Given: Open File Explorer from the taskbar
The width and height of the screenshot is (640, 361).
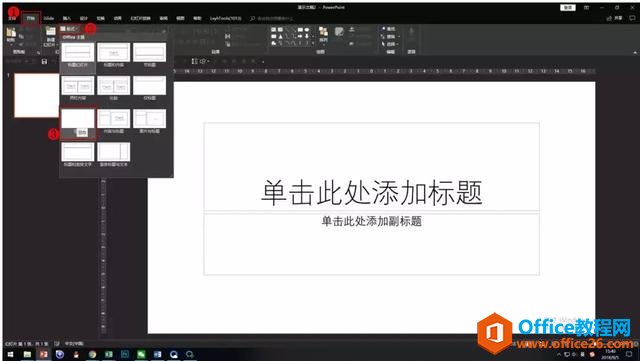Looking at the screenshot, I should (x=27, y=354).
